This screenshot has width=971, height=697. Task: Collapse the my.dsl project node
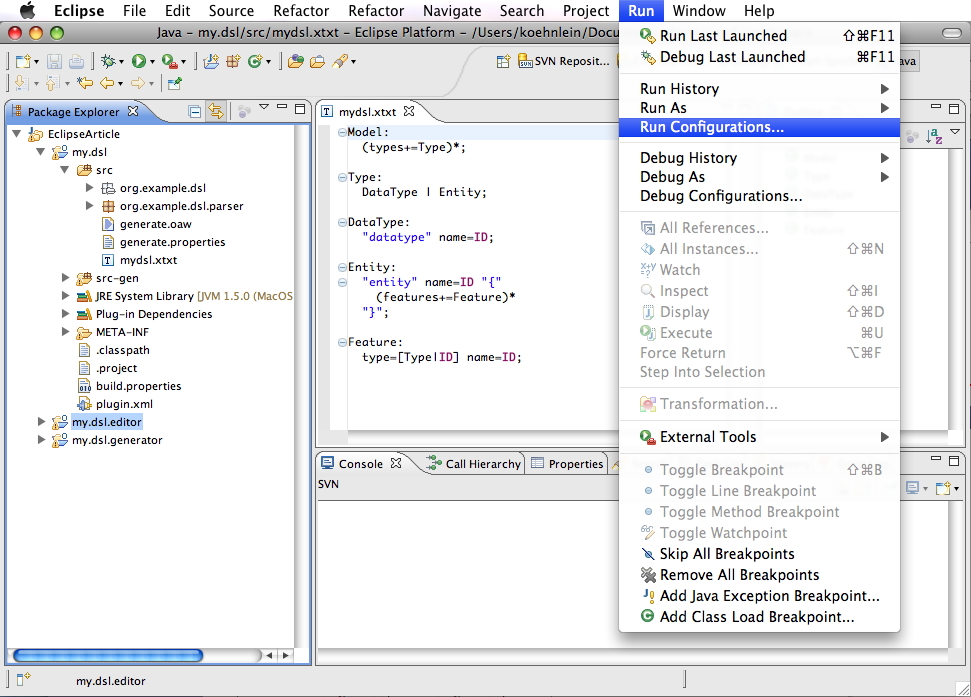click(41, 152)
